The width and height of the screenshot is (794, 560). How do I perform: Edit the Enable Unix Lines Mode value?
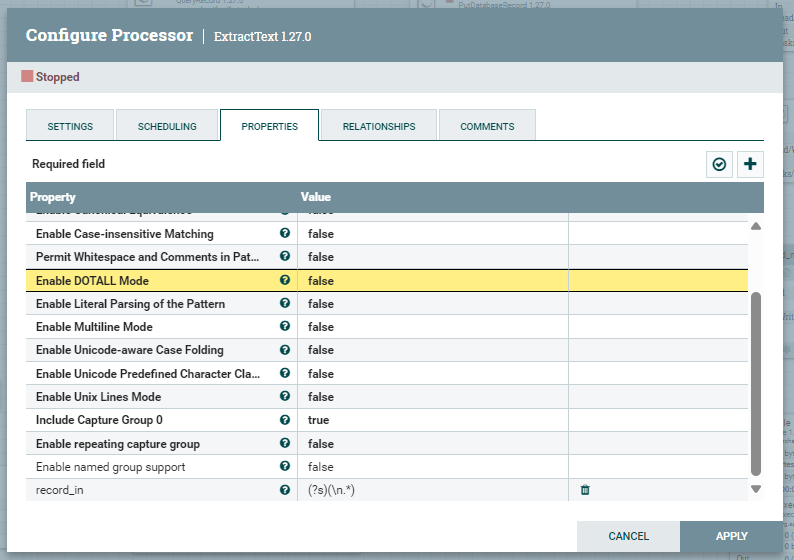(x=432, y=396)
